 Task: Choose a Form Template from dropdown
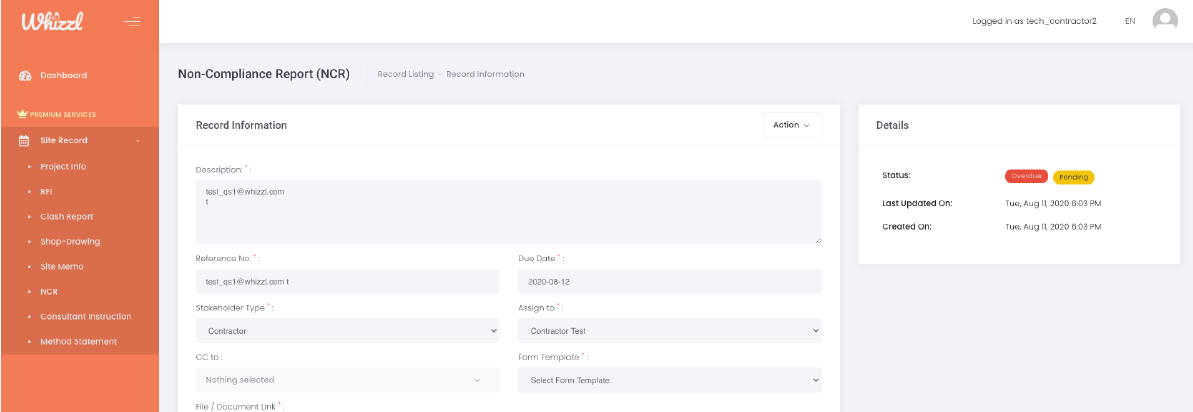point(669,380)
